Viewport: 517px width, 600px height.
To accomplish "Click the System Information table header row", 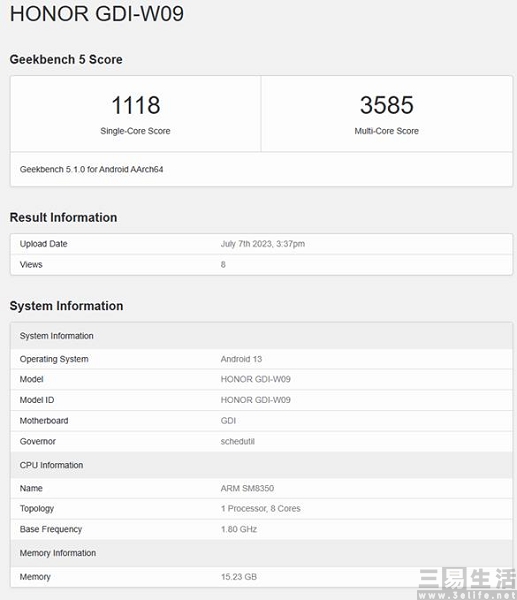I will point(261,336).
